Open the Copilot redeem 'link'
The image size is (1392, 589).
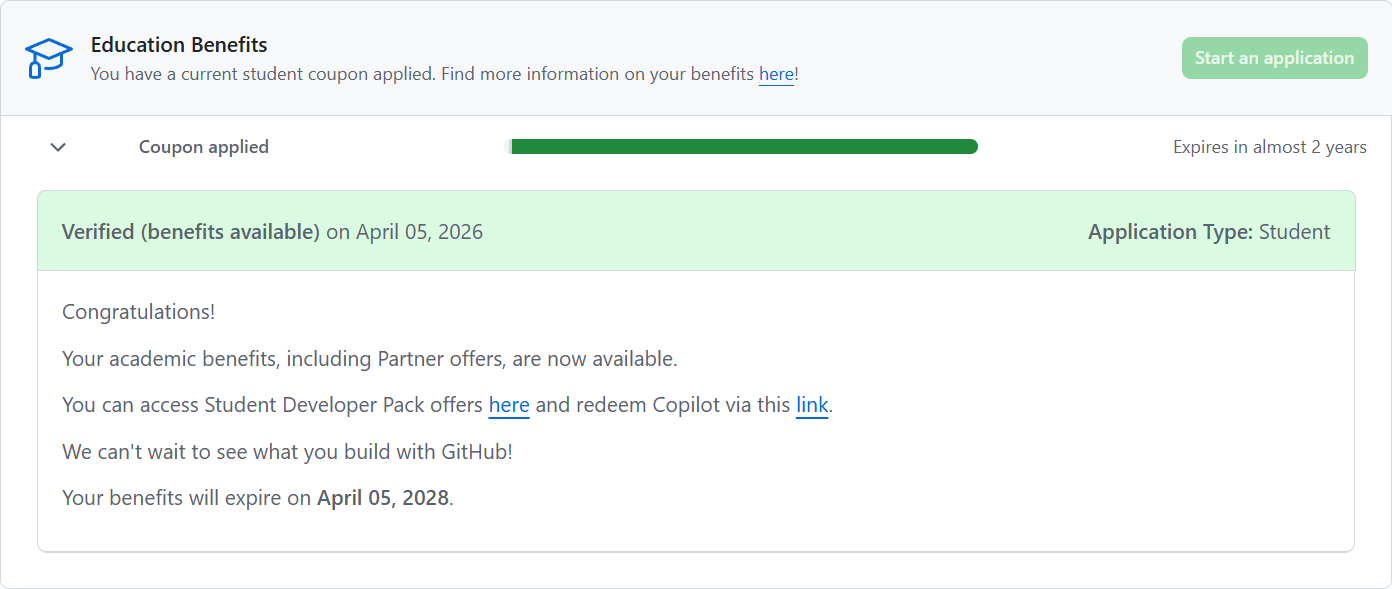812,405
